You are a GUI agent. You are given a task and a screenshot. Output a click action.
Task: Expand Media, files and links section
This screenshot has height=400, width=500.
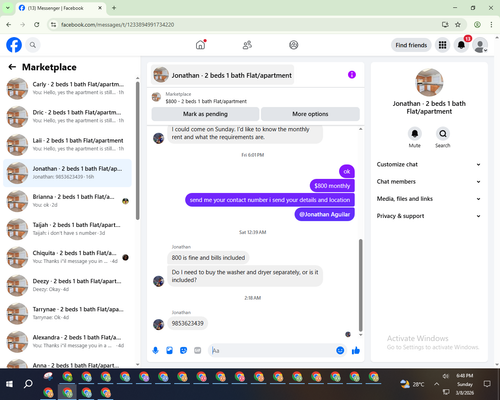429,199
